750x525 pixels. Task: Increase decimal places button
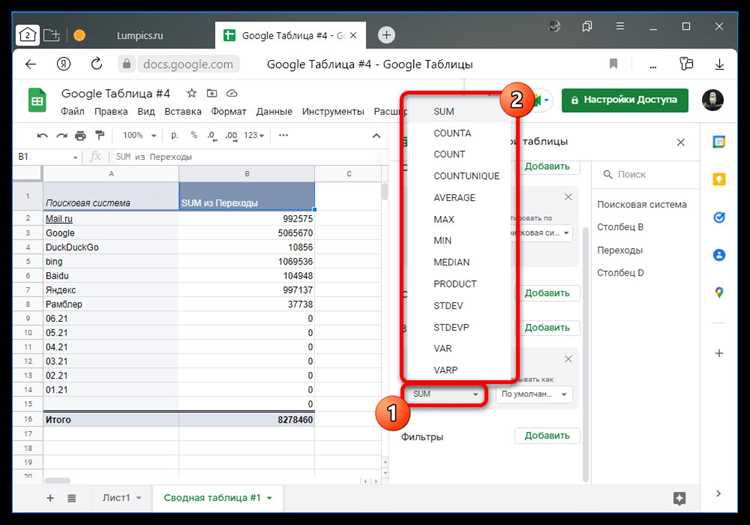point(232,136)
